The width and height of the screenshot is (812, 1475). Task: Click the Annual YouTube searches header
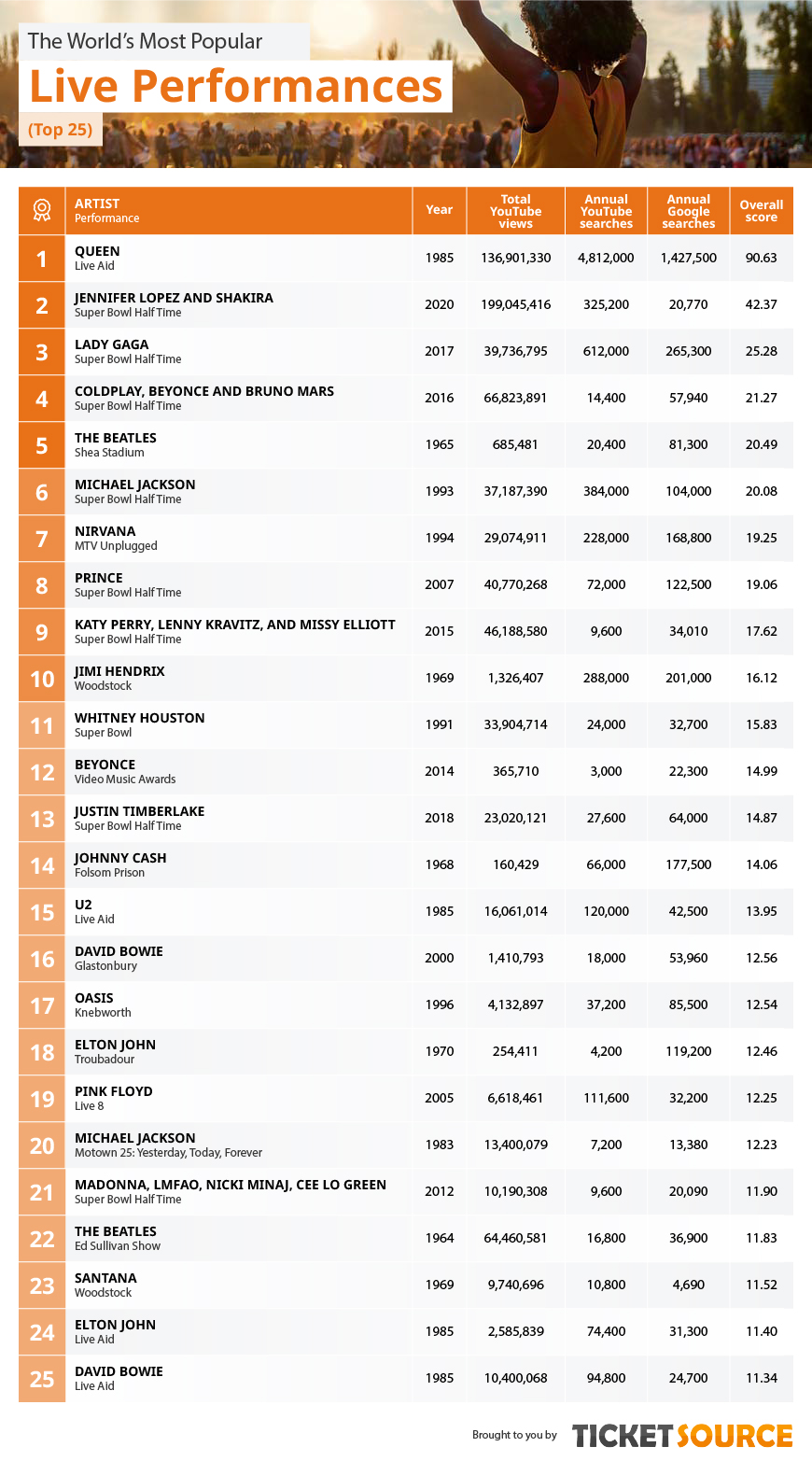coord(607,211)
